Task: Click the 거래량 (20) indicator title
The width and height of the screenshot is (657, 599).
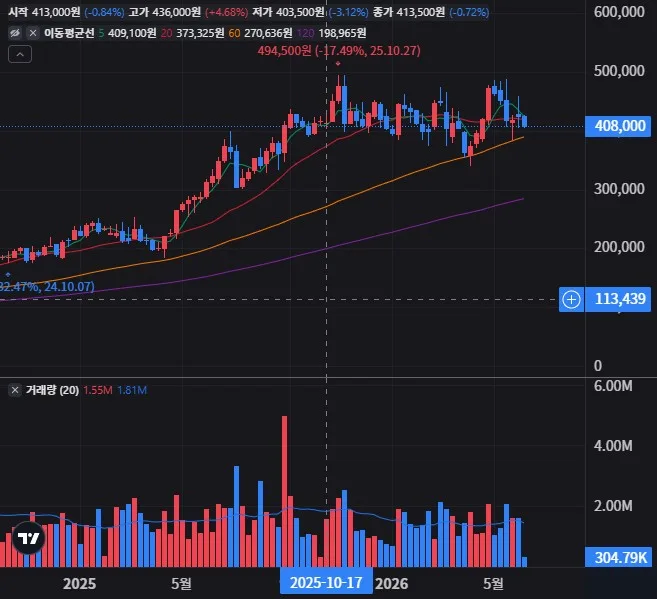Action: click(52, 390)
